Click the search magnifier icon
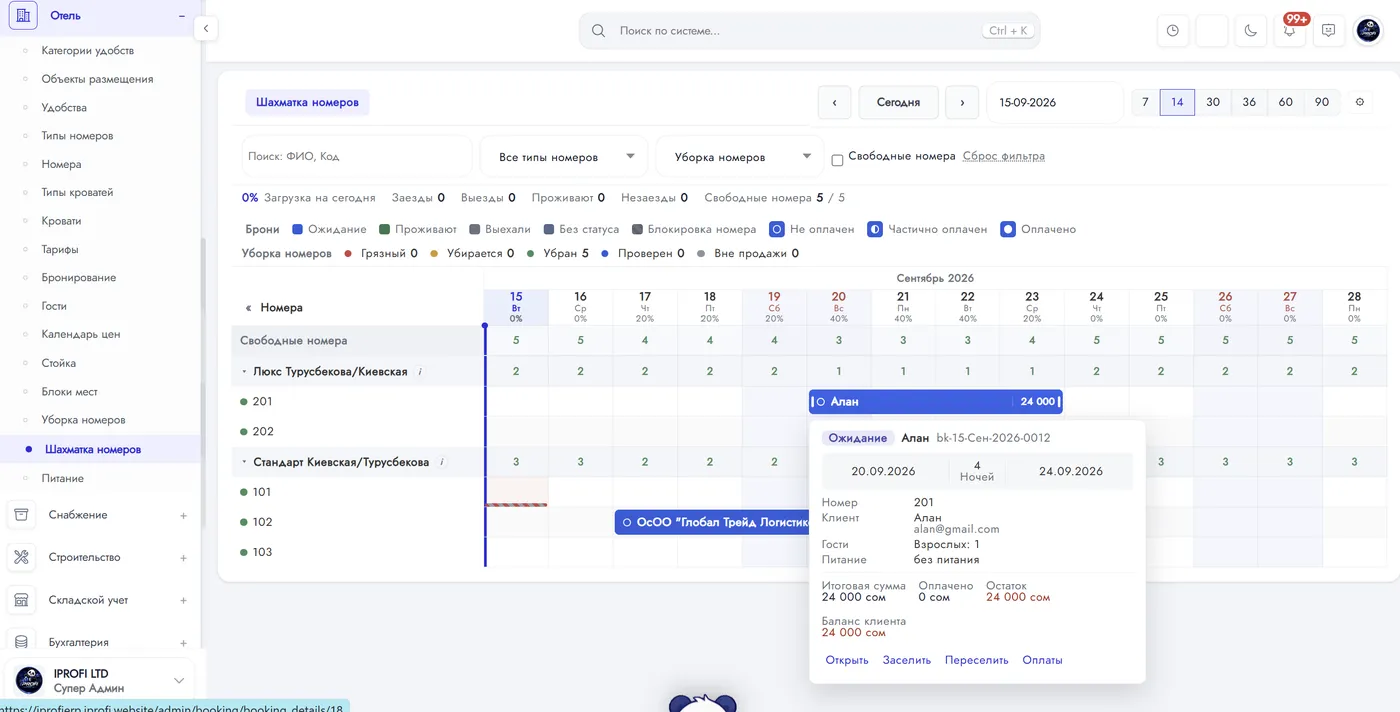The image size is (1400, 712). [598, 31]
